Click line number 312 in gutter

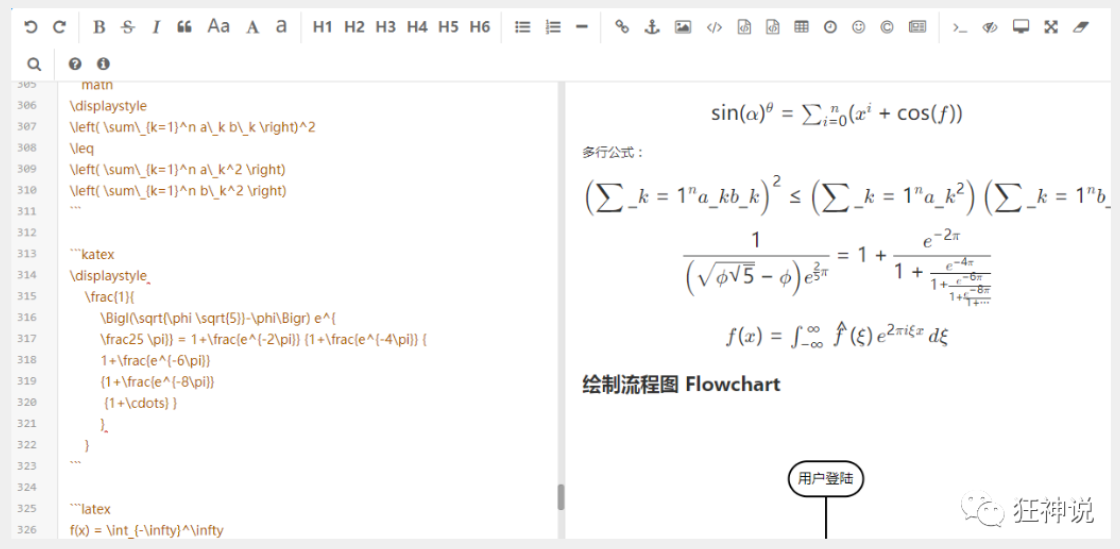click(x=26, y=233)
